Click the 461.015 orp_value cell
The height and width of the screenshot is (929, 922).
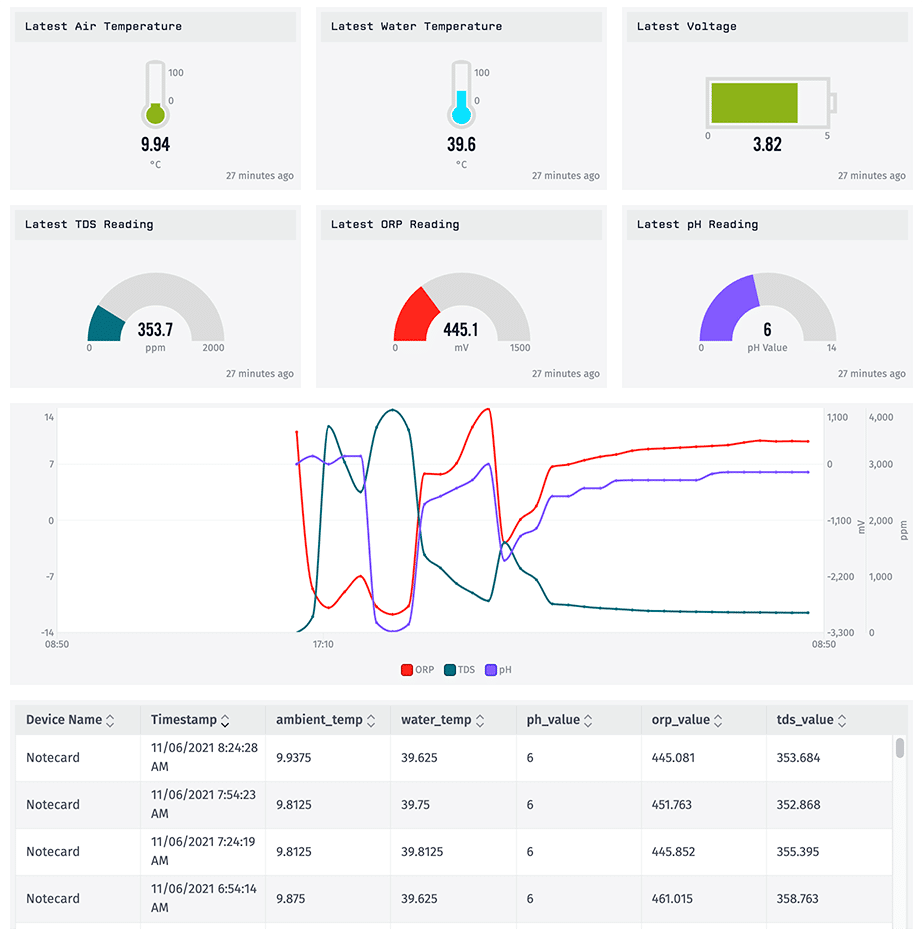tap(672, 899)
